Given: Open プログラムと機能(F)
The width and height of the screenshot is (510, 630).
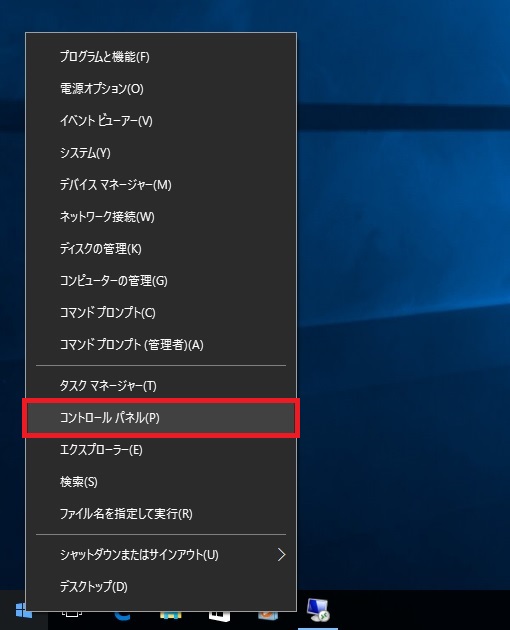Looking at the screenshot, I should [x=161, y=57].
